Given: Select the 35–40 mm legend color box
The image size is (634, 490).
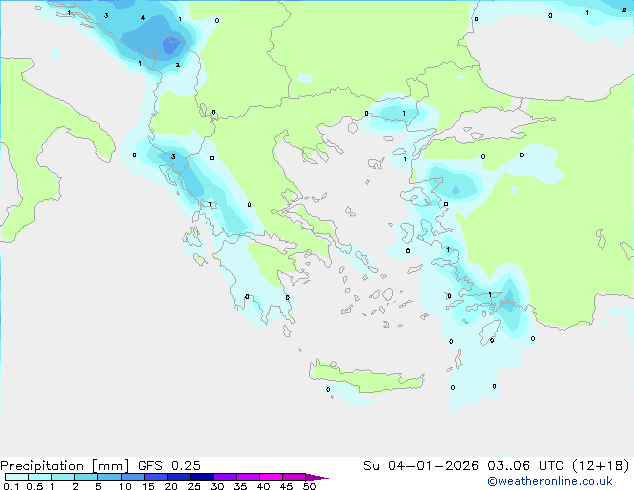Looking at the screenshot, I should tap(248, 477).
